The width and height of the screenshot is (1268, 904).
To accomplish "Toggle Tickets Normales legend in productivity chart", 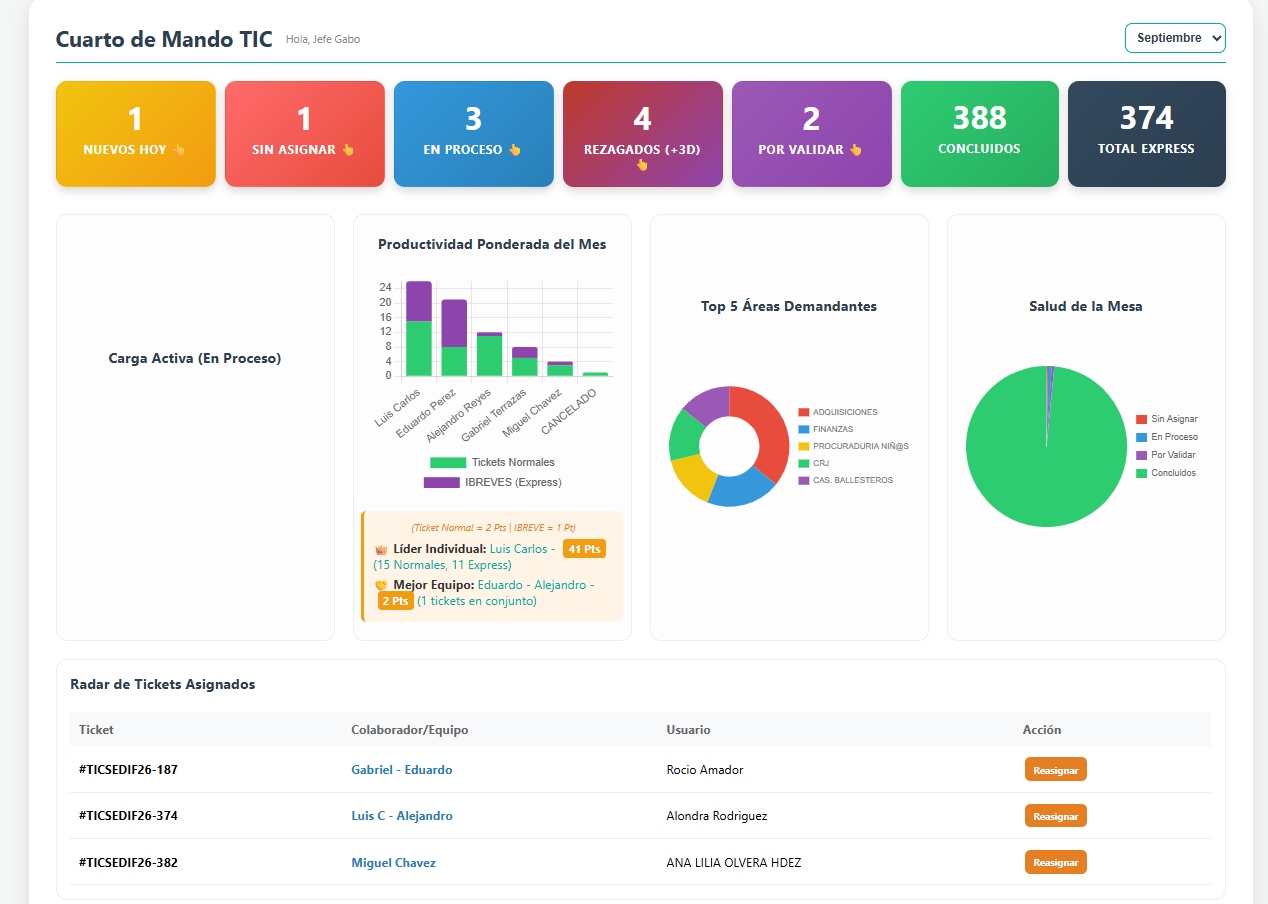I will click(x=493, y=462).
